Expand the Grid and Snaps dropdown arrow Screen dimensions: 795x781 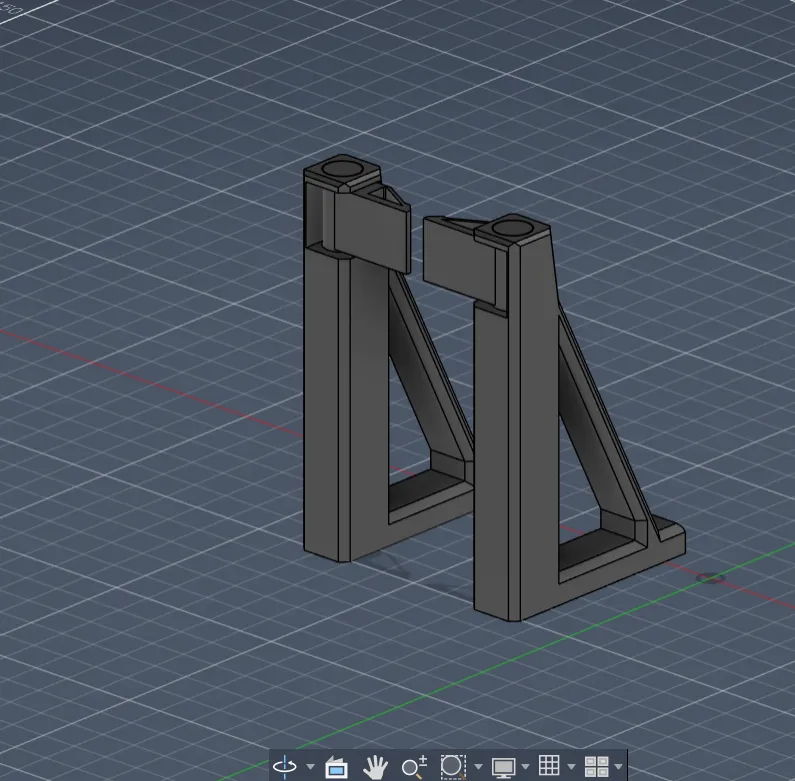tap(571, 767)
